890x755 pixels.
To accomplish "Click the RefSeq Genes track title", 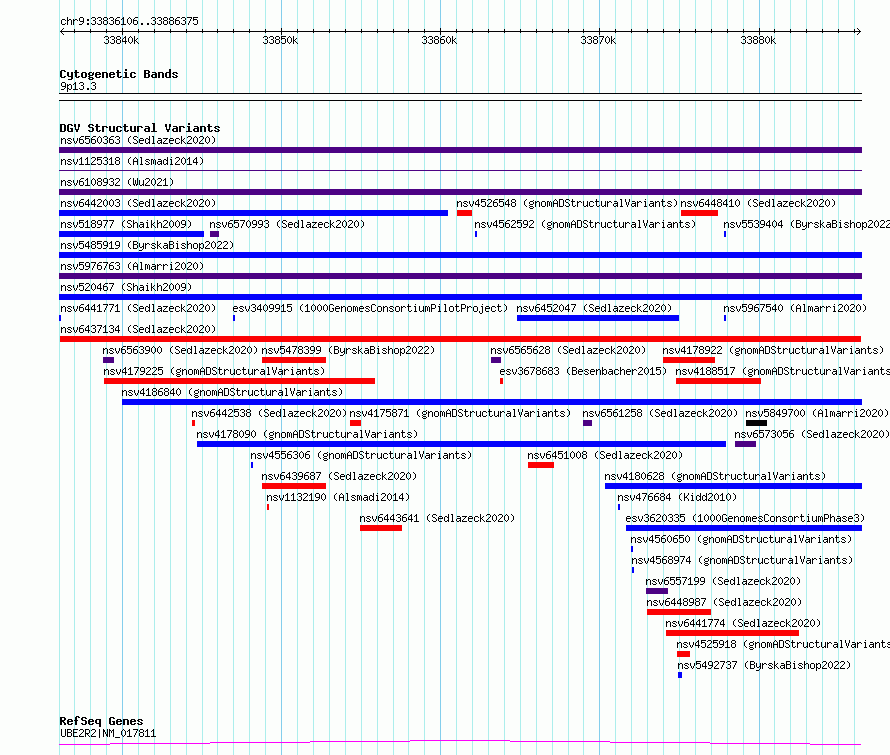I will click(x=101, y=721).
